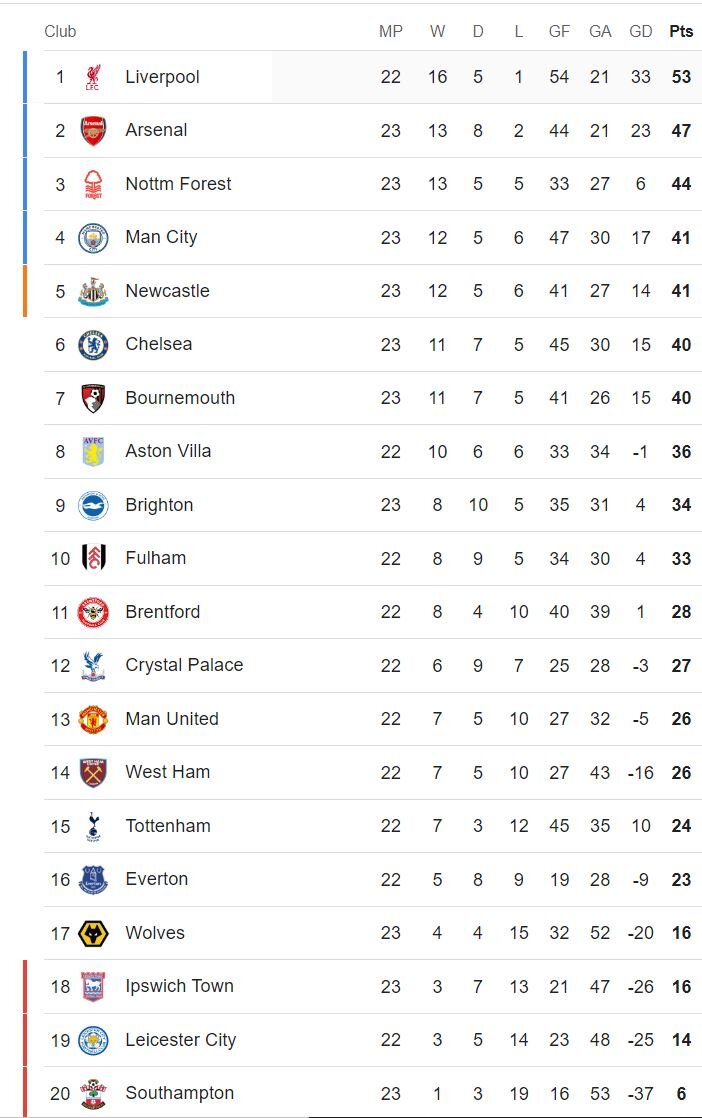This screenshot has height=1118, width=702.
Task: Click the Pts column header
Action: (681, 31)
